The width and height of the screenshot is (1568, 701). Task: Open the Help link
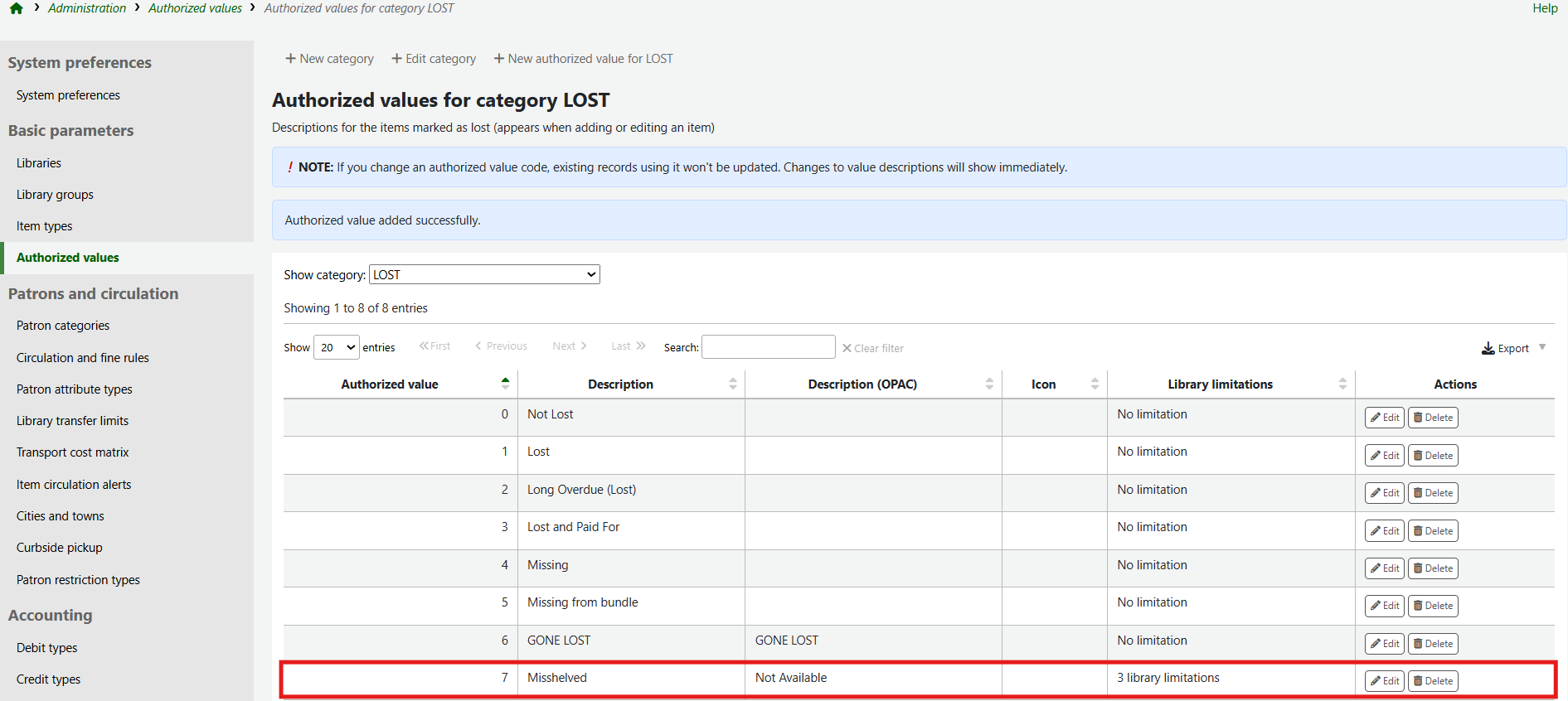[1545, 8]
